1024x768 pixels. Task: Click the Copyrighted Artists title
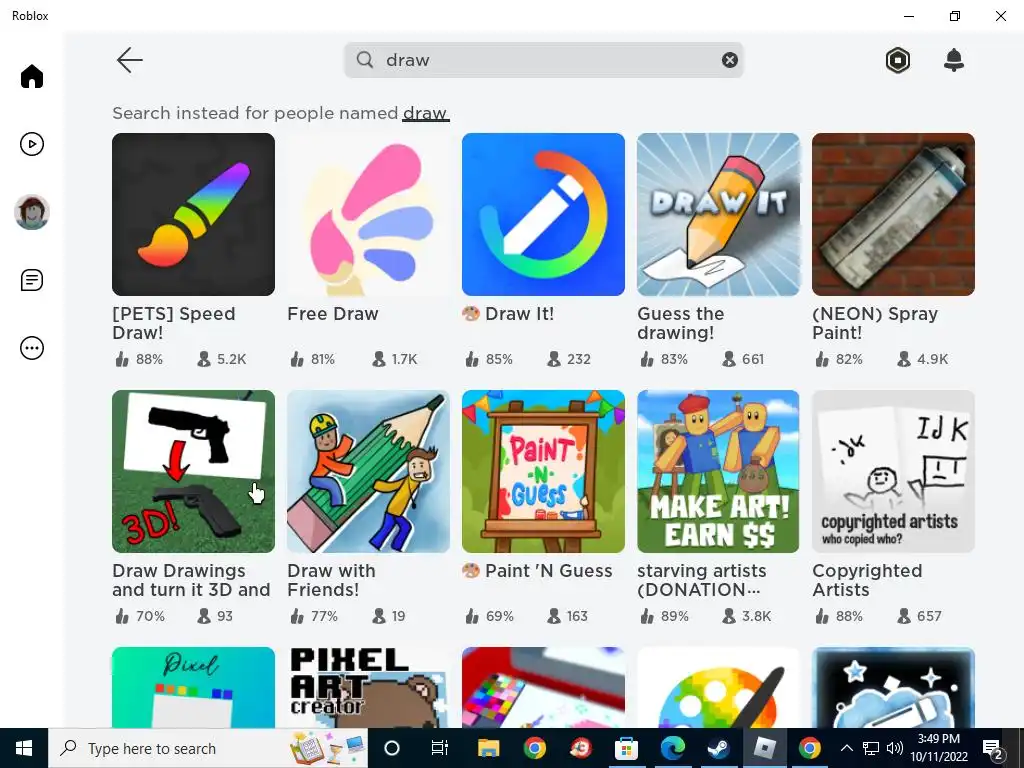click(x=867, y=580)
